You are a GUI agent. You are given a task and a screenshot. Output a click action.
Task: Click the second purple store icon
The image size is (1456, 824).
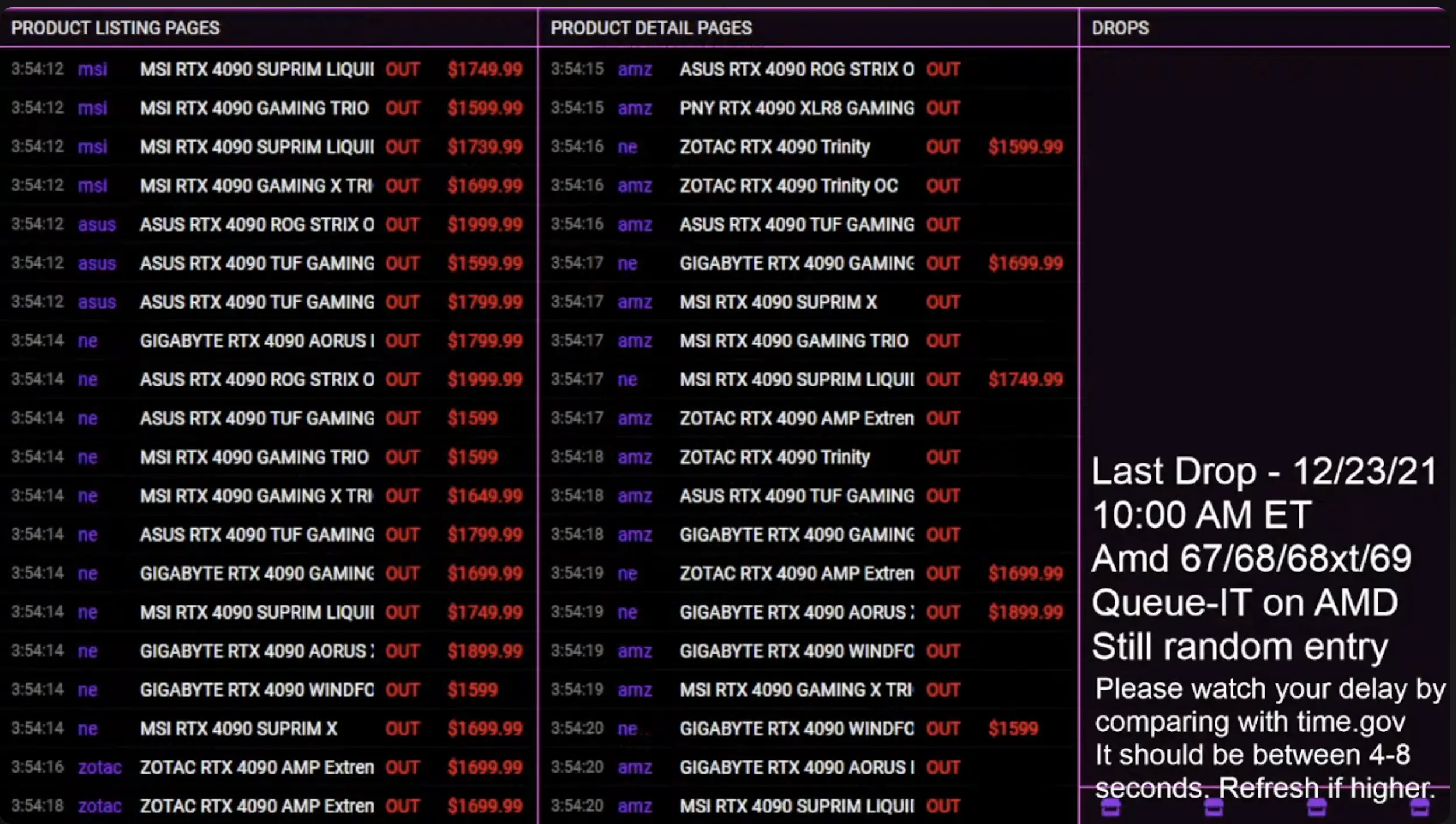1213,808
